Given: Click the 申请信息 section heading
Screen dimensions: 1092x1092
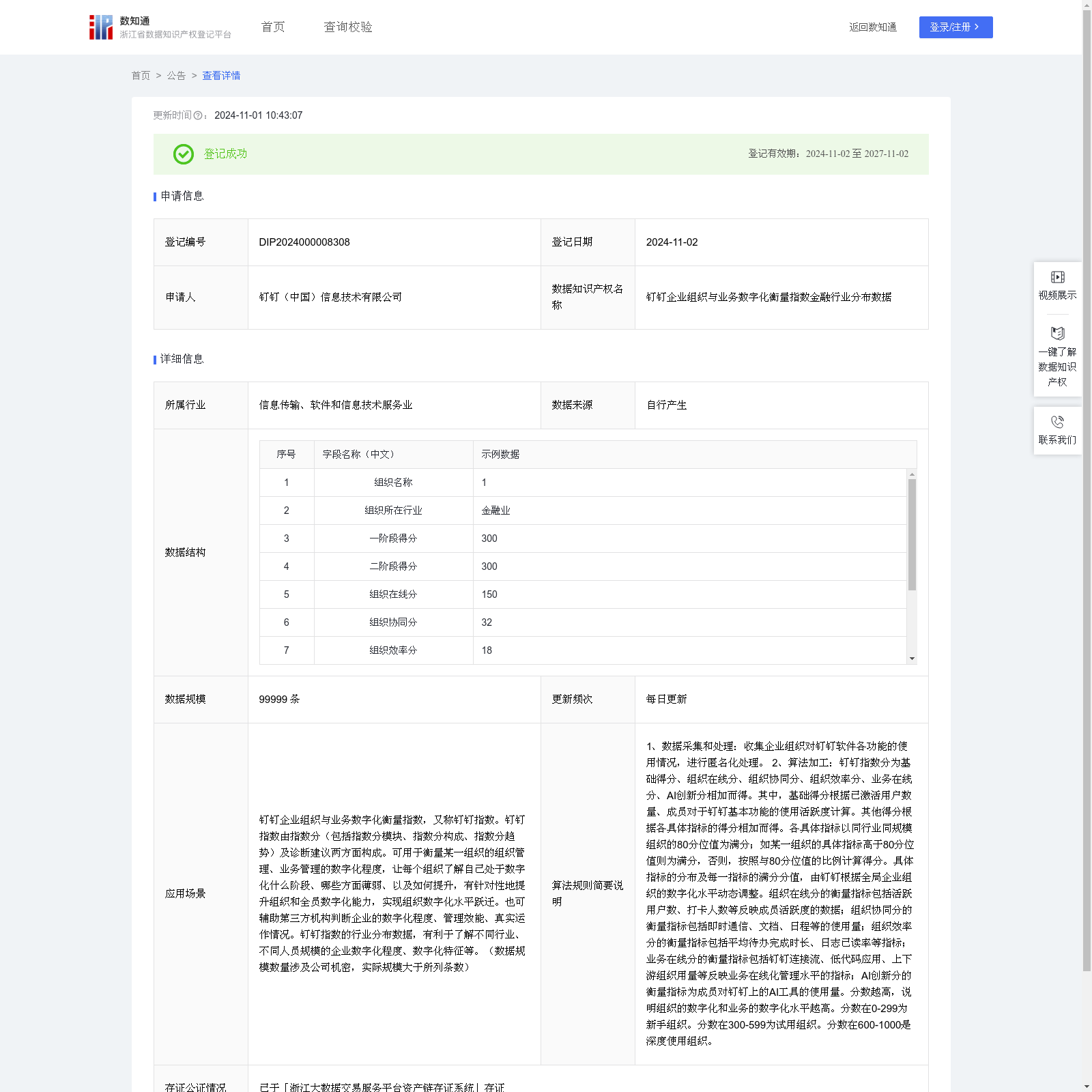Looking at the screenshot, I should [182, 197].
